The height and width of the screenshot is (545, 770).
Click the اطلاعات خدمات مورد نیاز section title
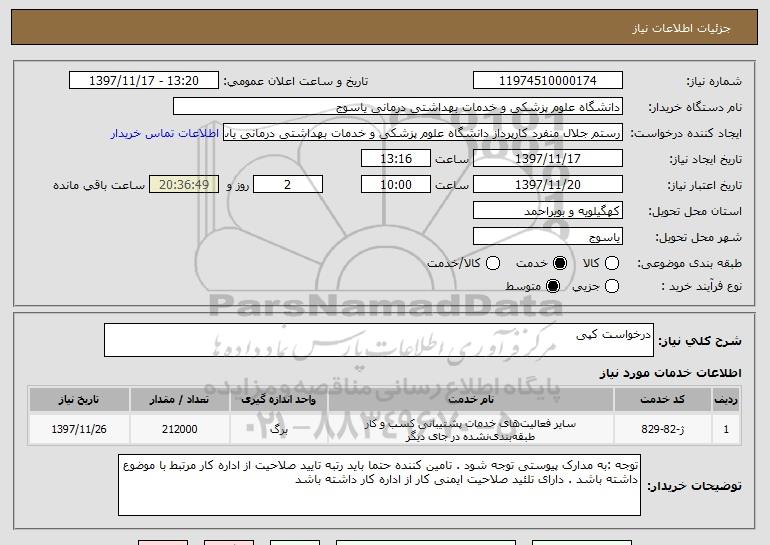tap(670, 373)
